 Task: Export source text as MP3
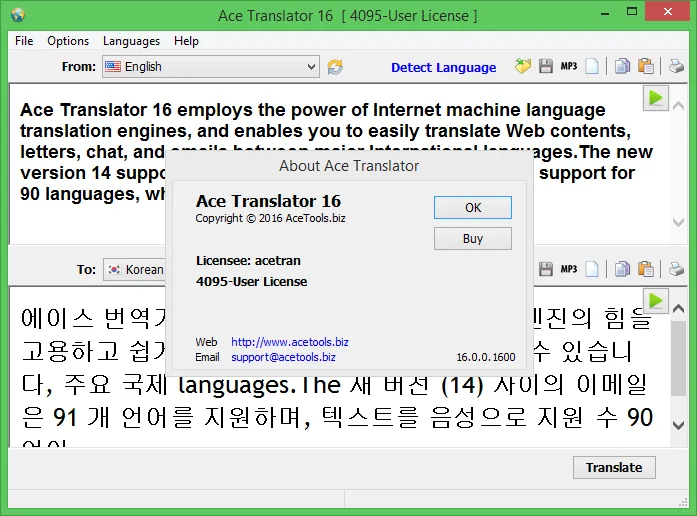569,67
